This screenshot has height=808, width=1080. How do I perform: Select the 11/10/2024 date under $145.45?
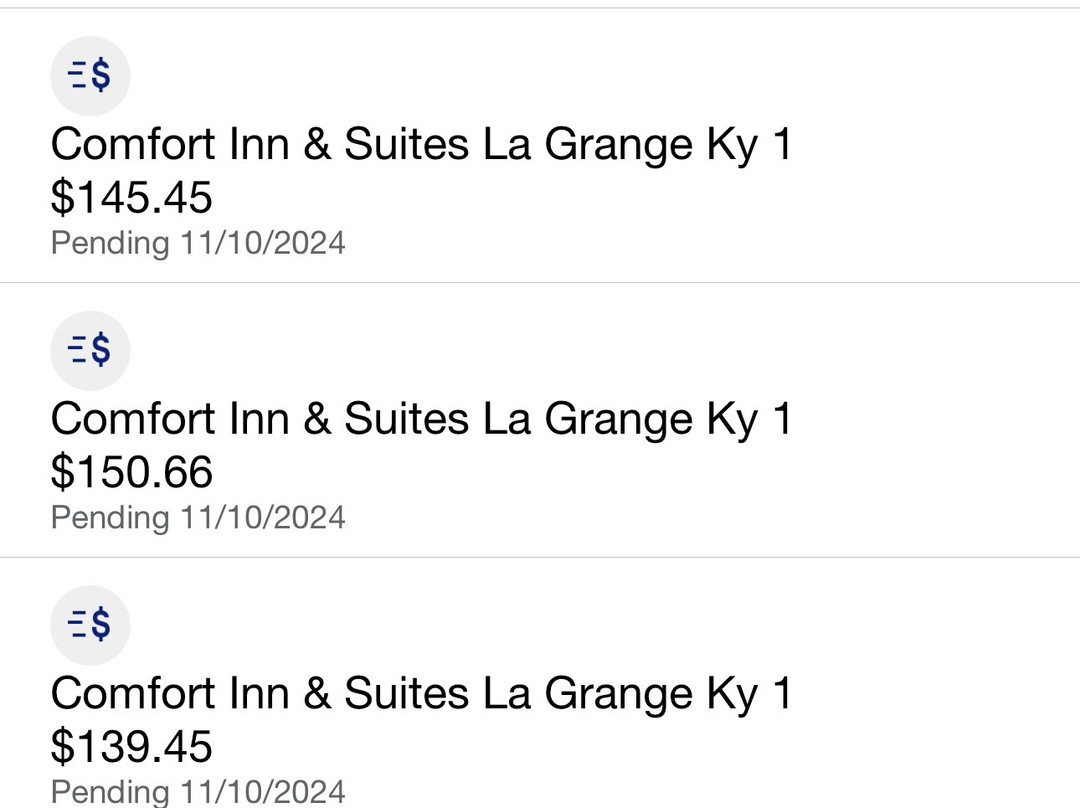(x=263, y=243)
